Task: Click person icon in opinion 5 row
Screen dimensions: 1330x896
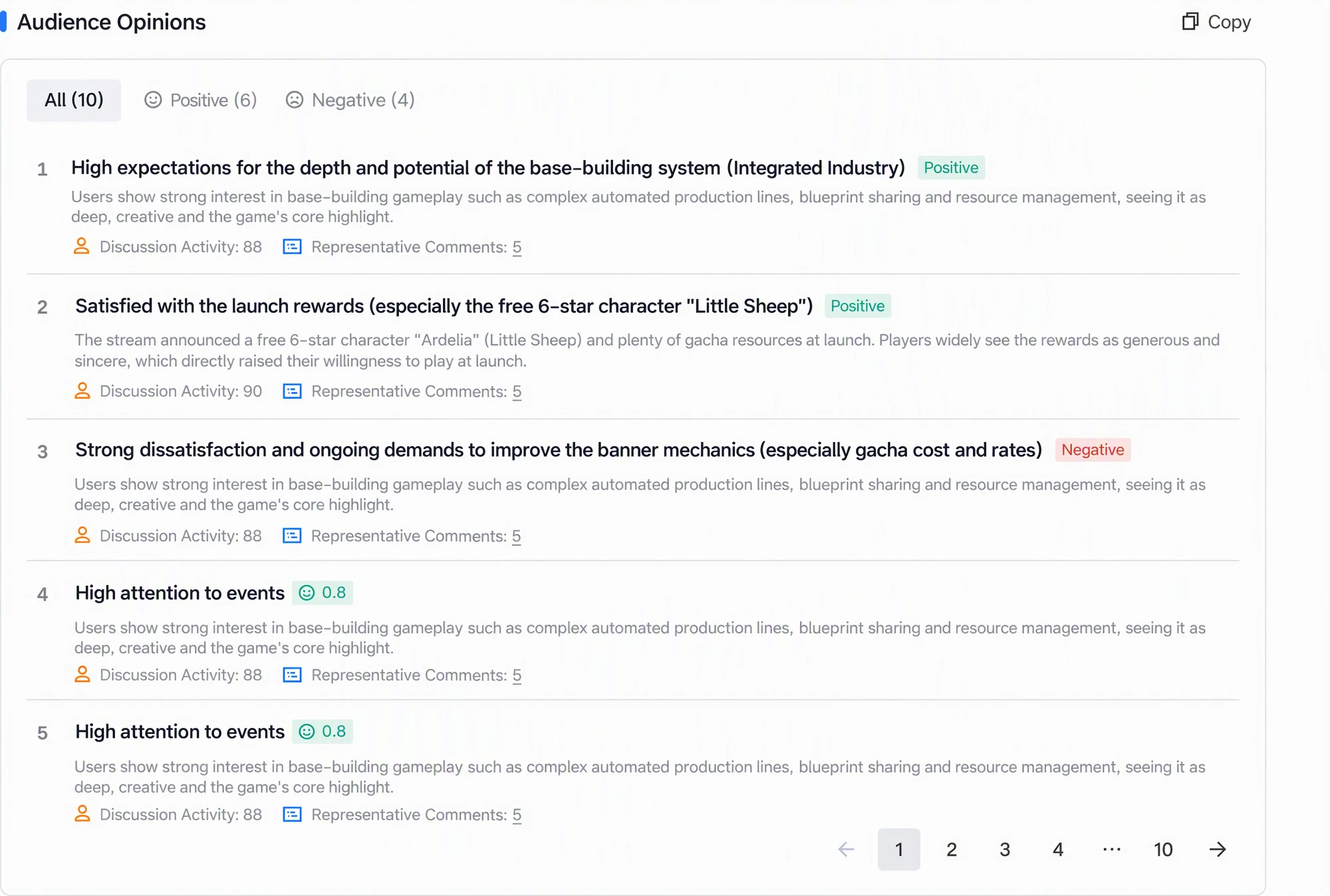Action: pos(82,814)
